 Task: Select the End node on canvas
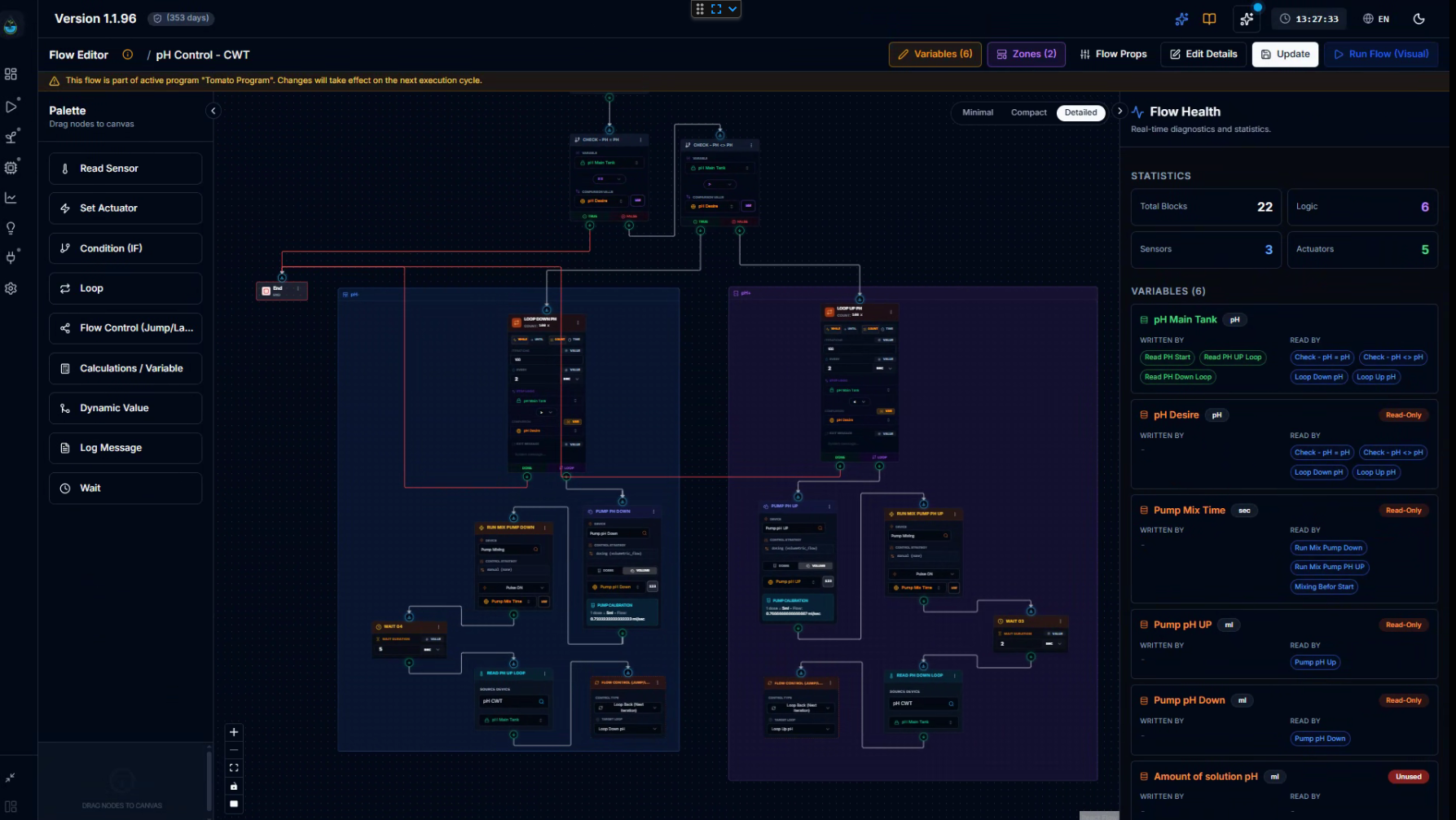282,291
